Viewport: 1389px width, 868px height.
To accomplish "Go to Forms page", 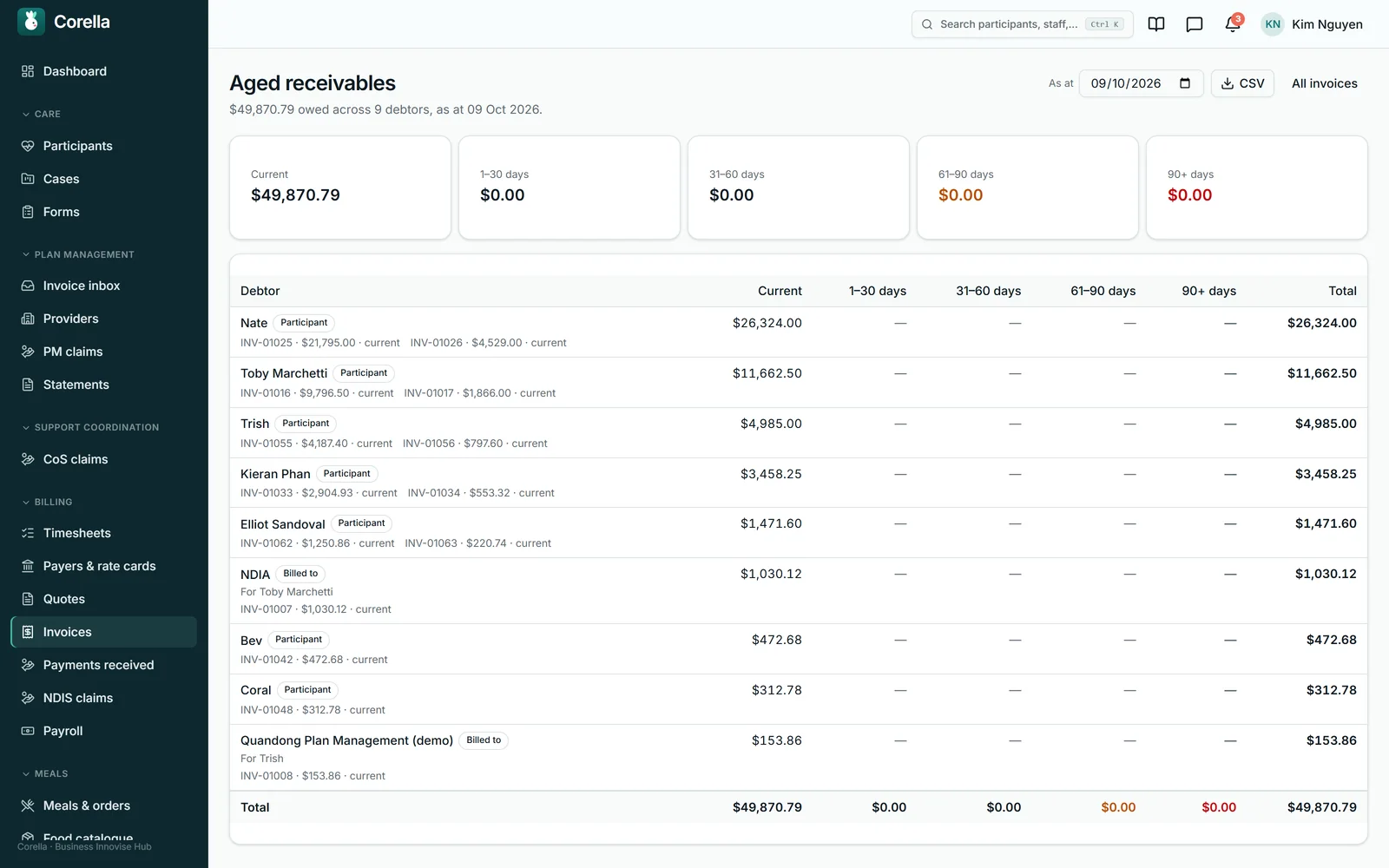I will pyautogui.click(x=103, y=212).
